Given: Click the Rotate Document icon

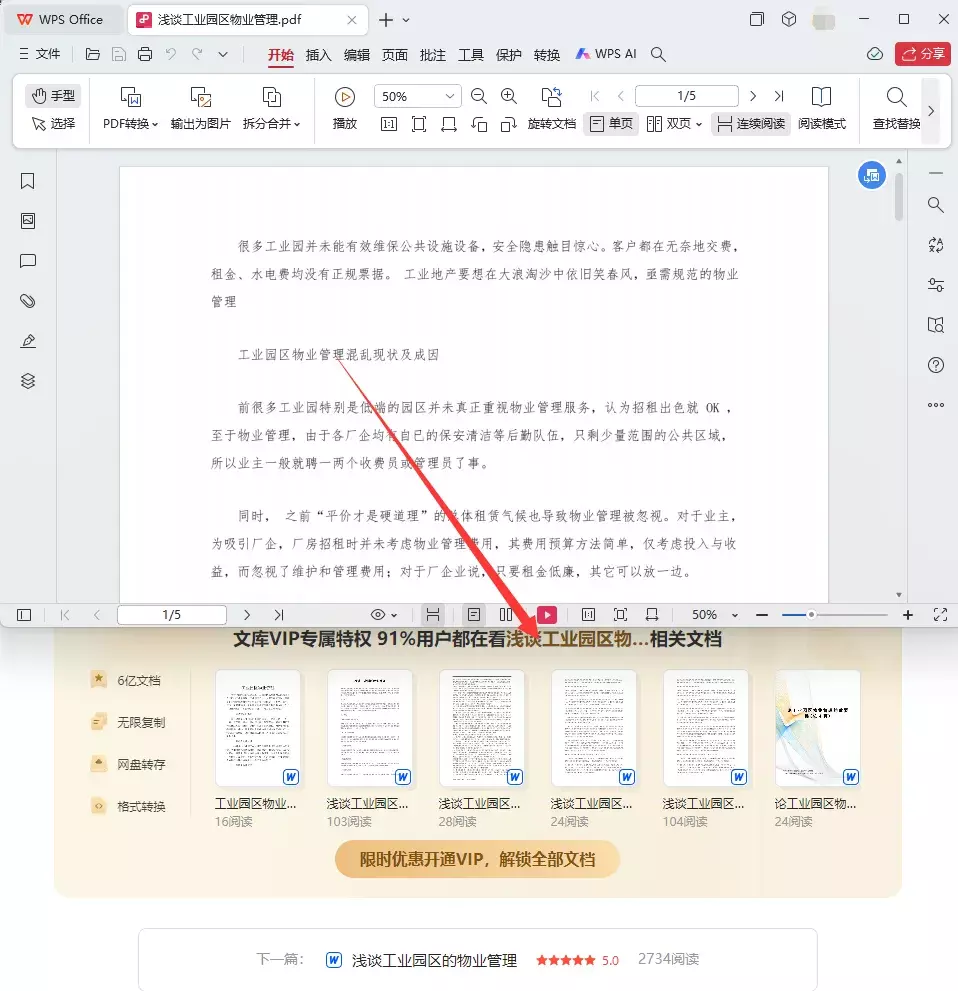Looking at the screenshot, I should (551, 97).
